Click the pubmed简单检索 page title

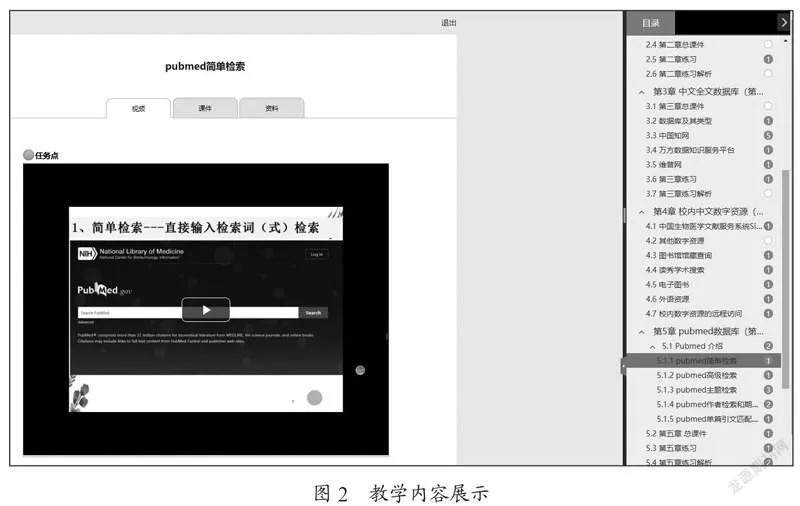[205, 66]
